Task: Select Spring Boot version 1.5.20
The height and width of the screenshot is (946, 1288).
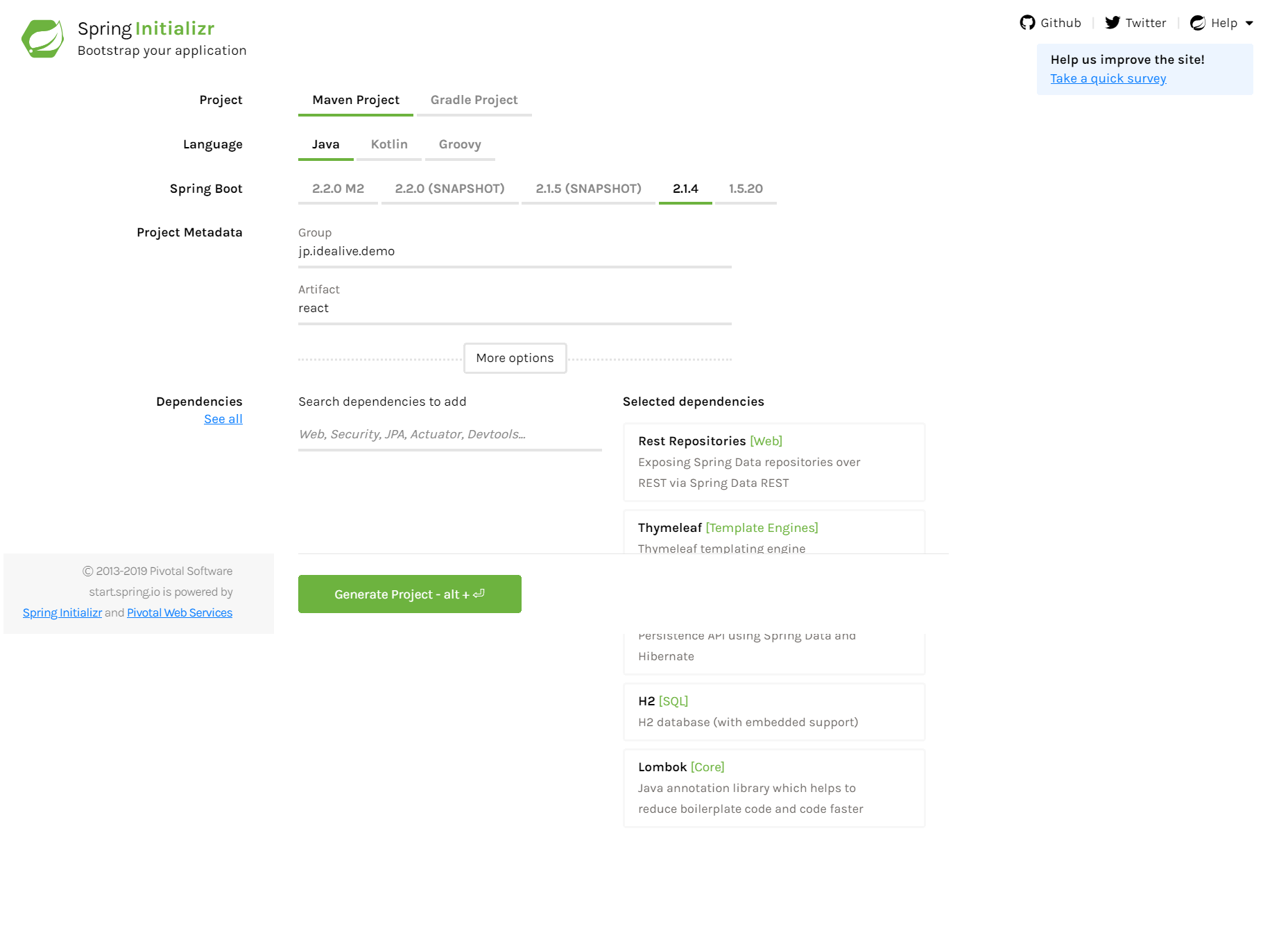Action: point(746,188)
